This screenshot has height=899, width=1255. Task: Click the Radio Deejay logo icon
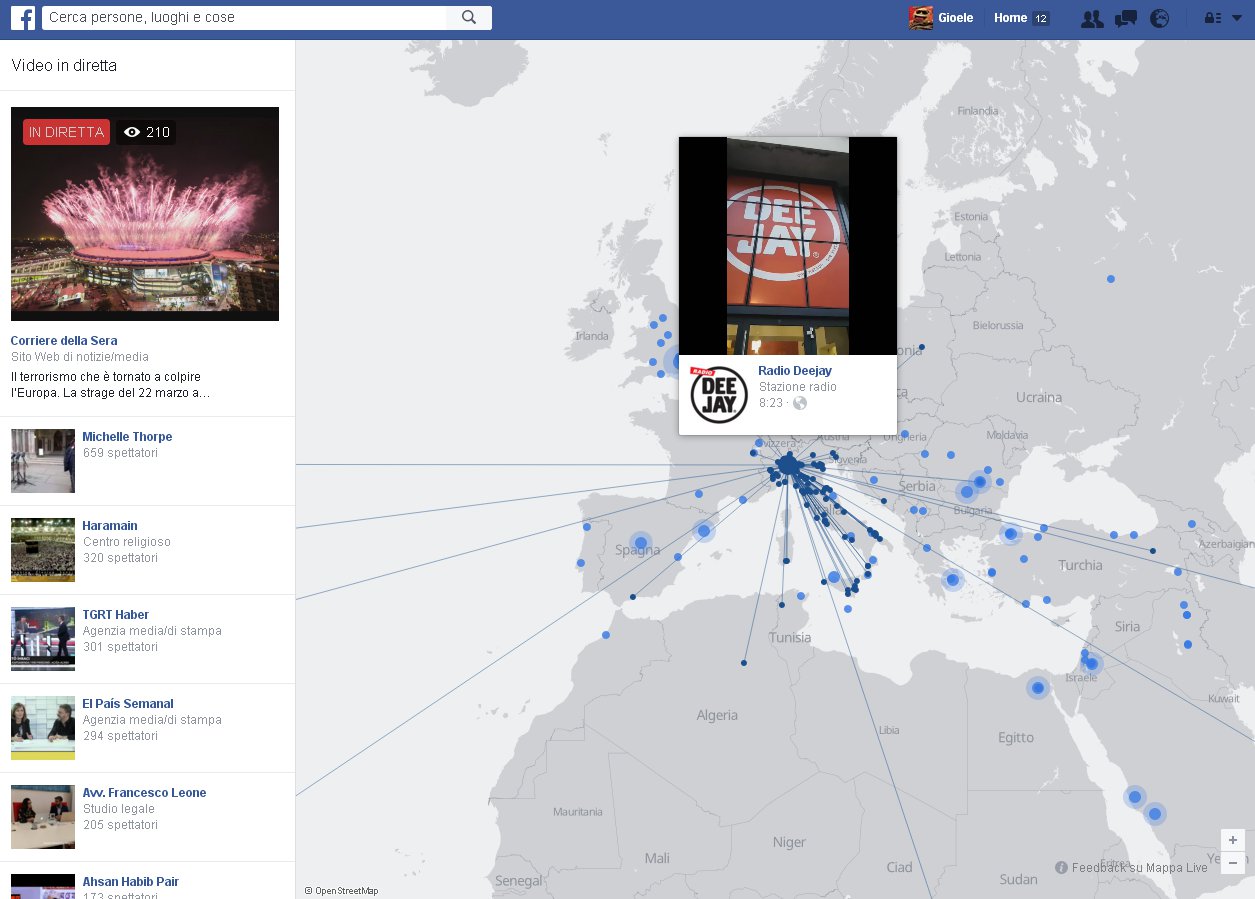coord(719,394)
